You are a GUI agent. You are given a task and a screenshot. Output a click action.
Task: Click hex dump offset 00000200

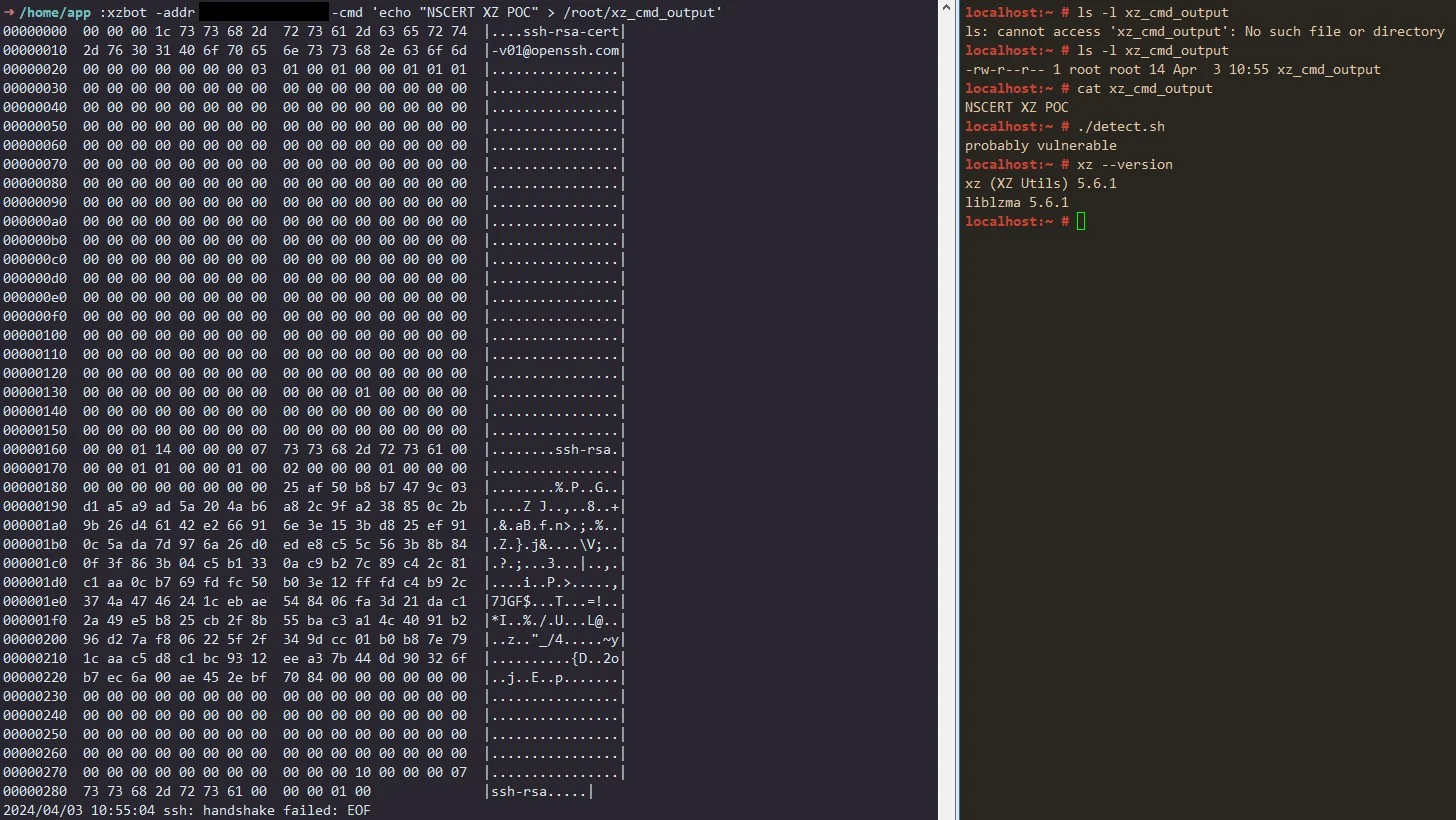click(35, 639)
